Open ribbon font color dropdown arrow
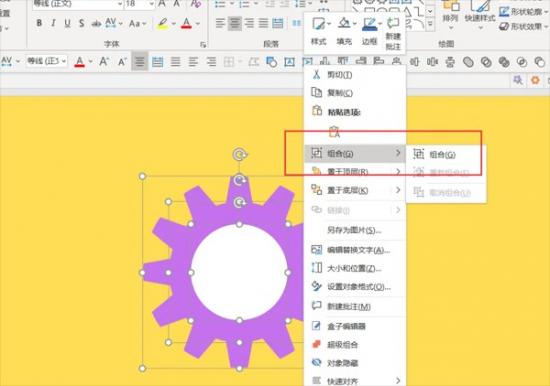The image size is (550, 386). (197, 24)
